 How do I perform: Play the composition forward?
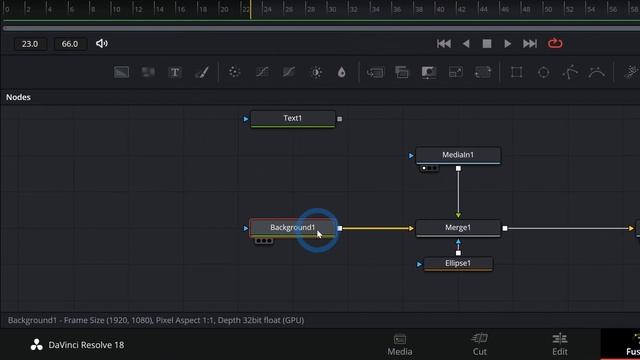(x=507, y=44)
